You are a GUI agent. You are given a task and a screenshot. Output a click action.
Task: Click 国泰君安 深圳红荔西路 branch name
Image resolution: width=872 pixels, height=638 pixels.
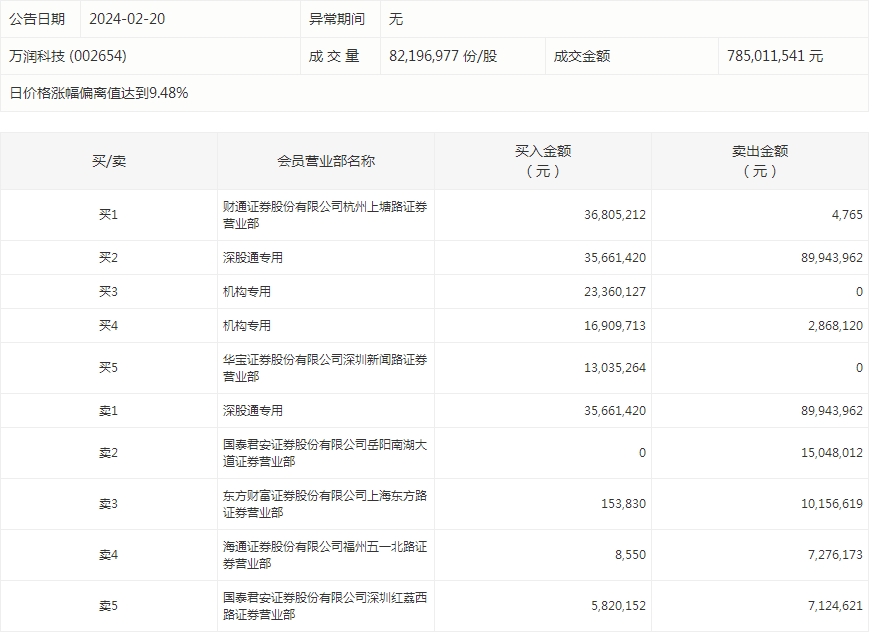[325, 606]
